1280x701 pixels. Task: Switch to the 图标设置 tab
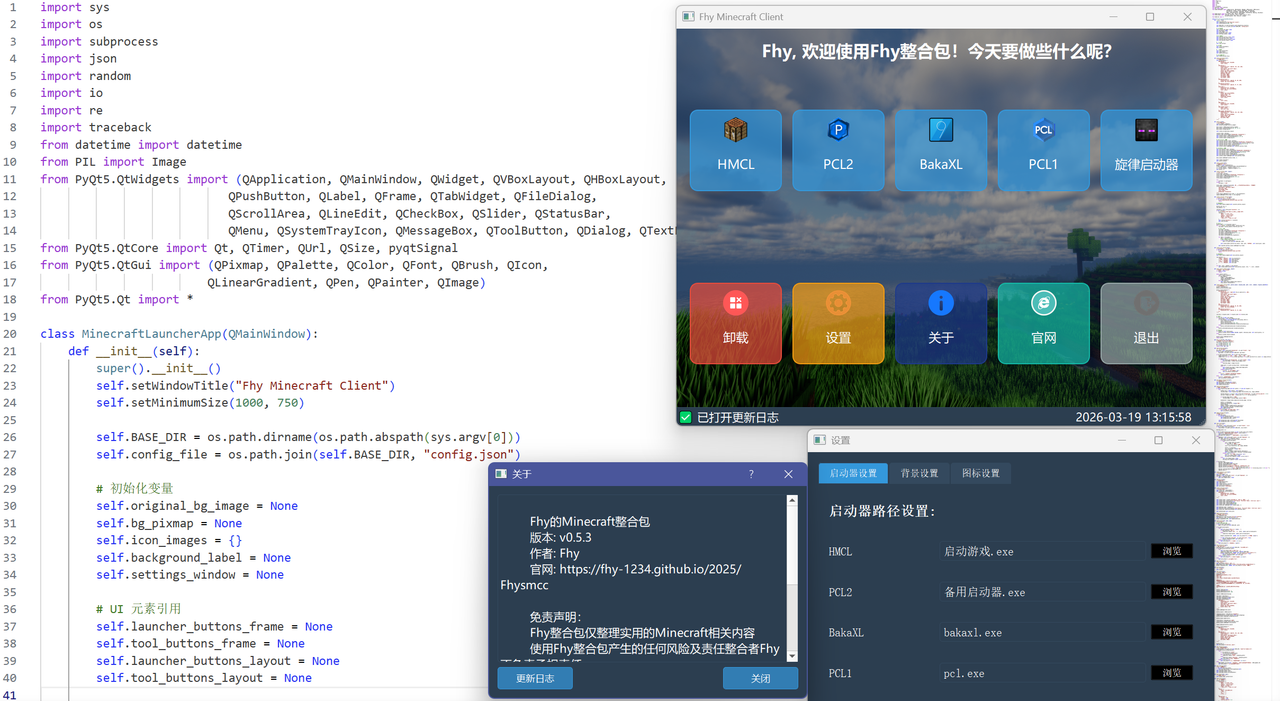(981, 473)
